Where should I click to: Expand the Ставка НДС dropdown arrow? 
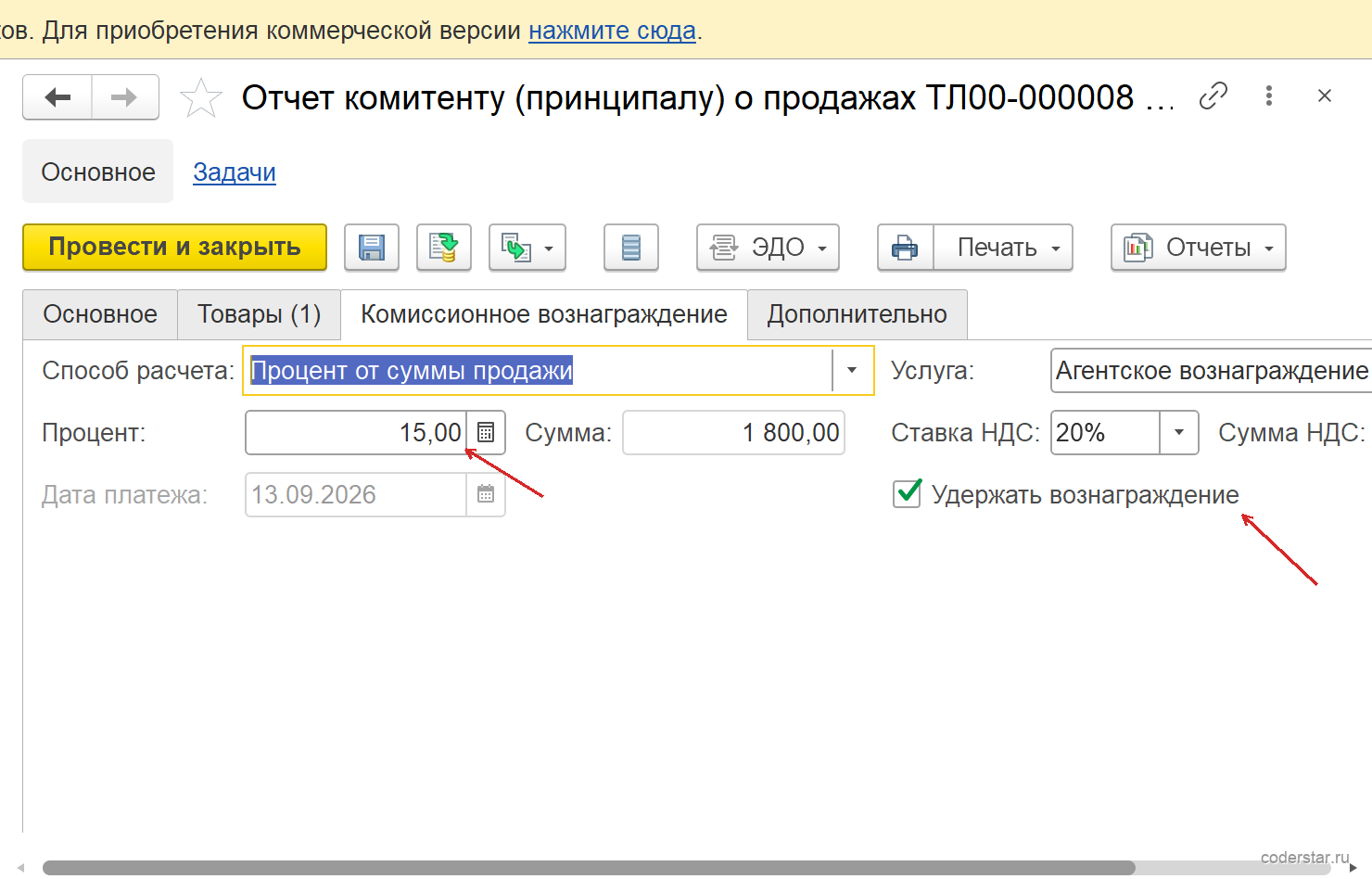click(x=1179, y=432)
